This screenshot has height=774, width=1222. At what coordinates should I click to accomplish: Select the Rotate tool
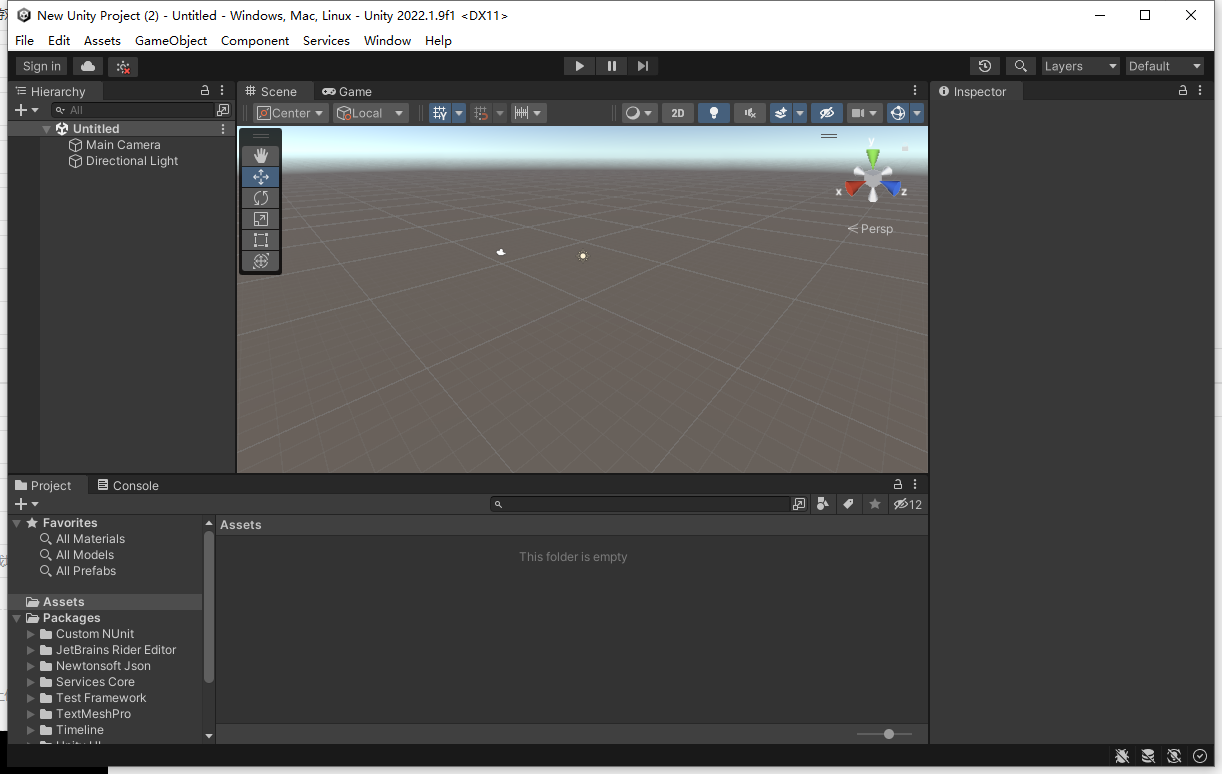pos(260,198)
